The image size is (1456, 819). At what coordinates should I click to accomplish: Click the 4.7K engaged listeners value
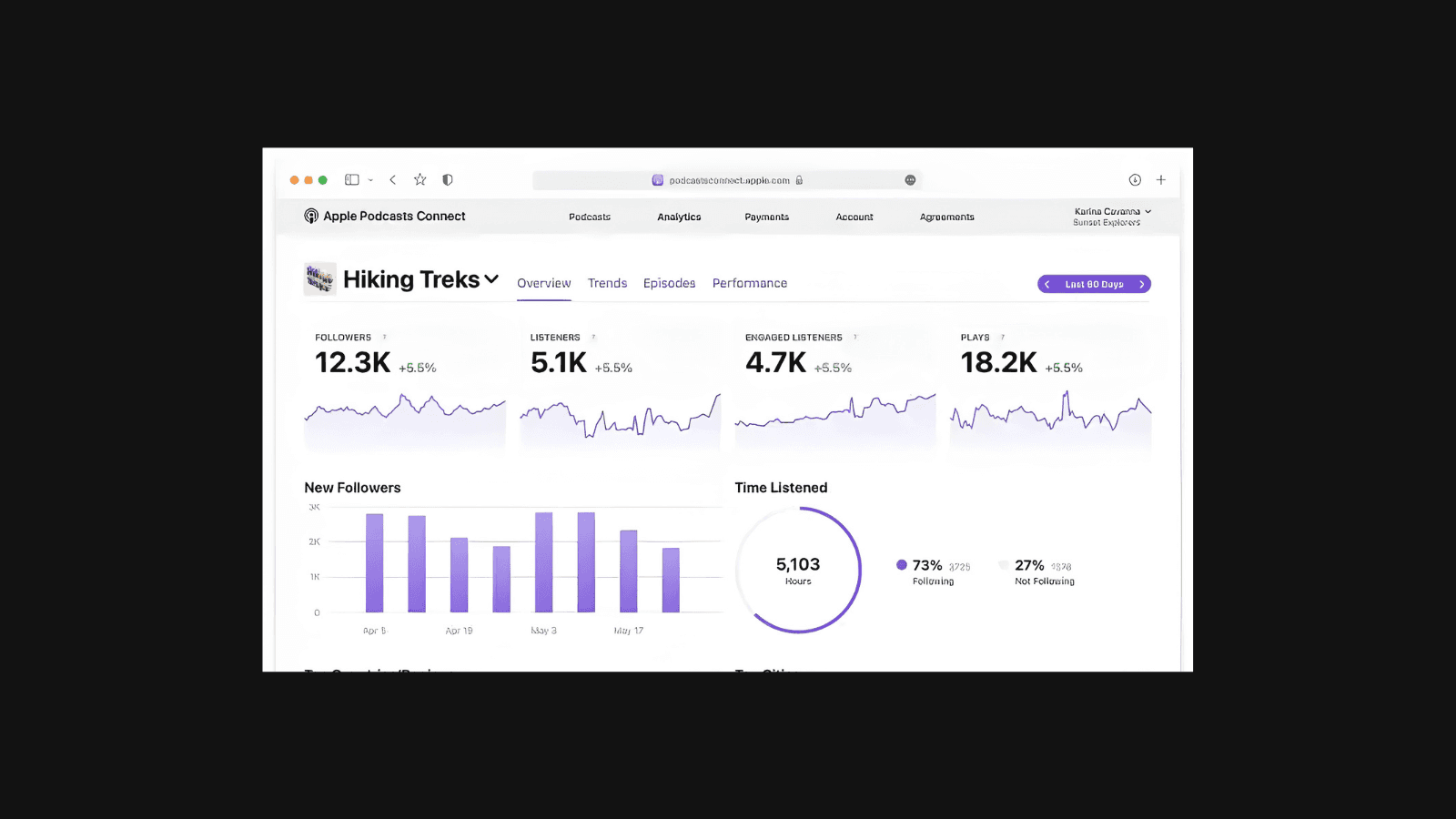776,363
